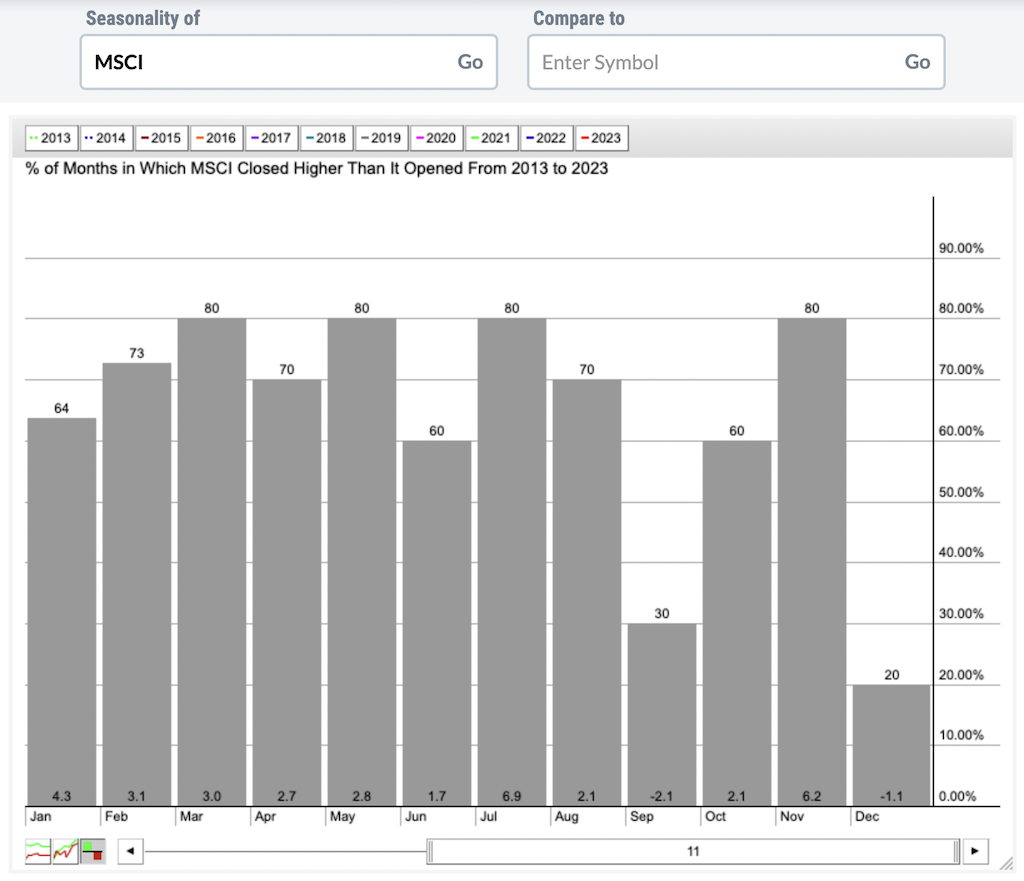Click the 'Compare to' label

pos(579,18)
